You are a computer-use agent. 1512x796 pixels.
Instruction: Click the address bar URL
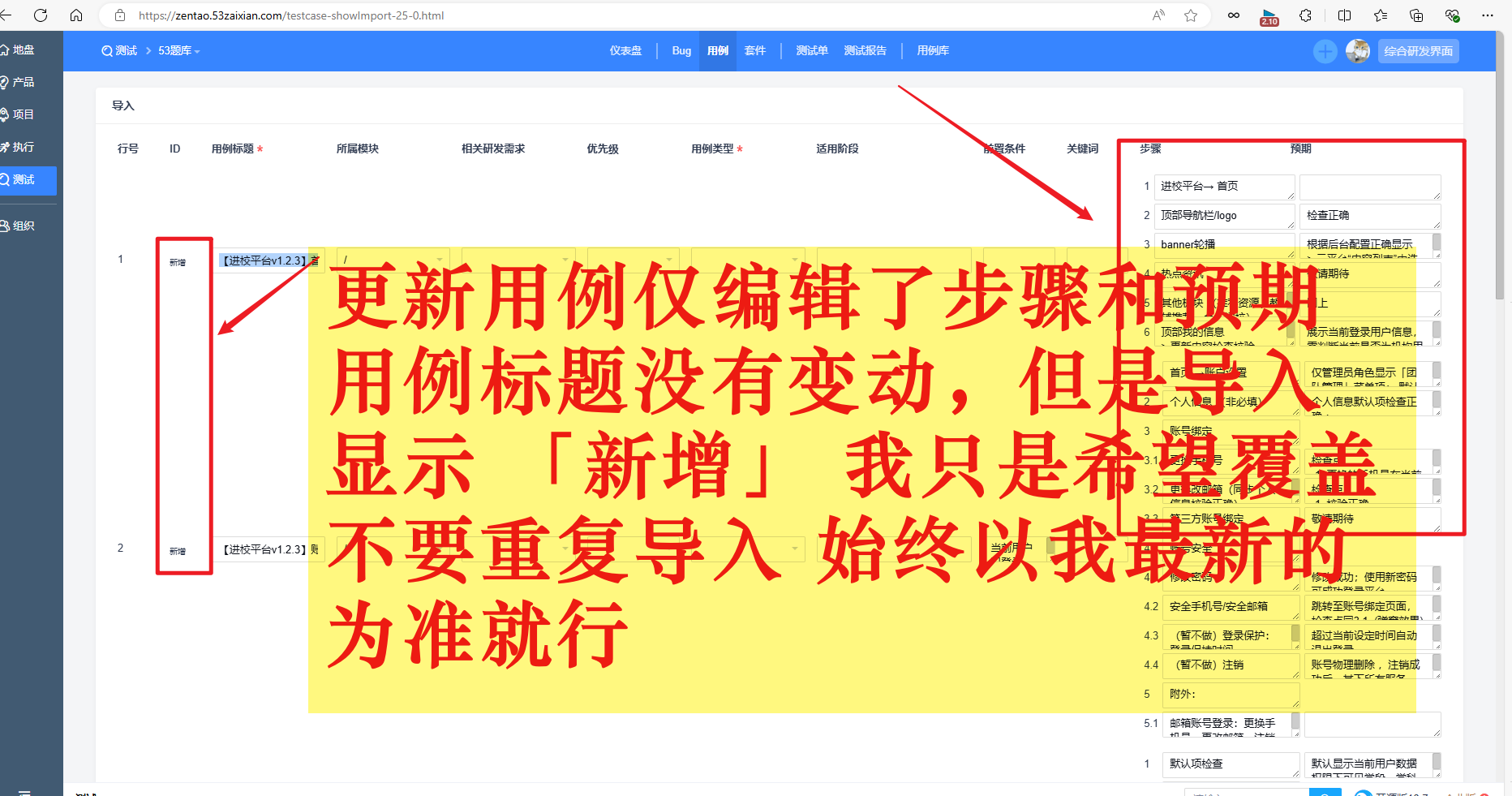(x=291, y=15)
